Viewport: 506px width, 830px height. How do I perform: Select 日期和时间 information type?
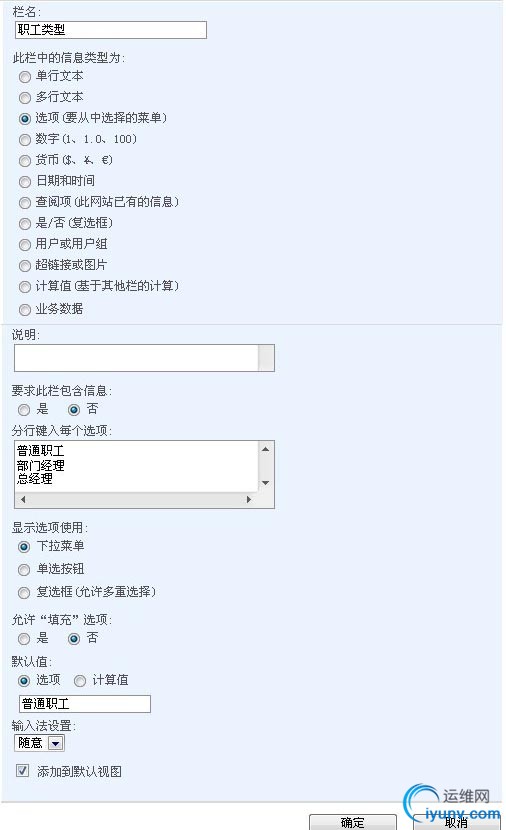pyautogui.click(x=24, y=182)
